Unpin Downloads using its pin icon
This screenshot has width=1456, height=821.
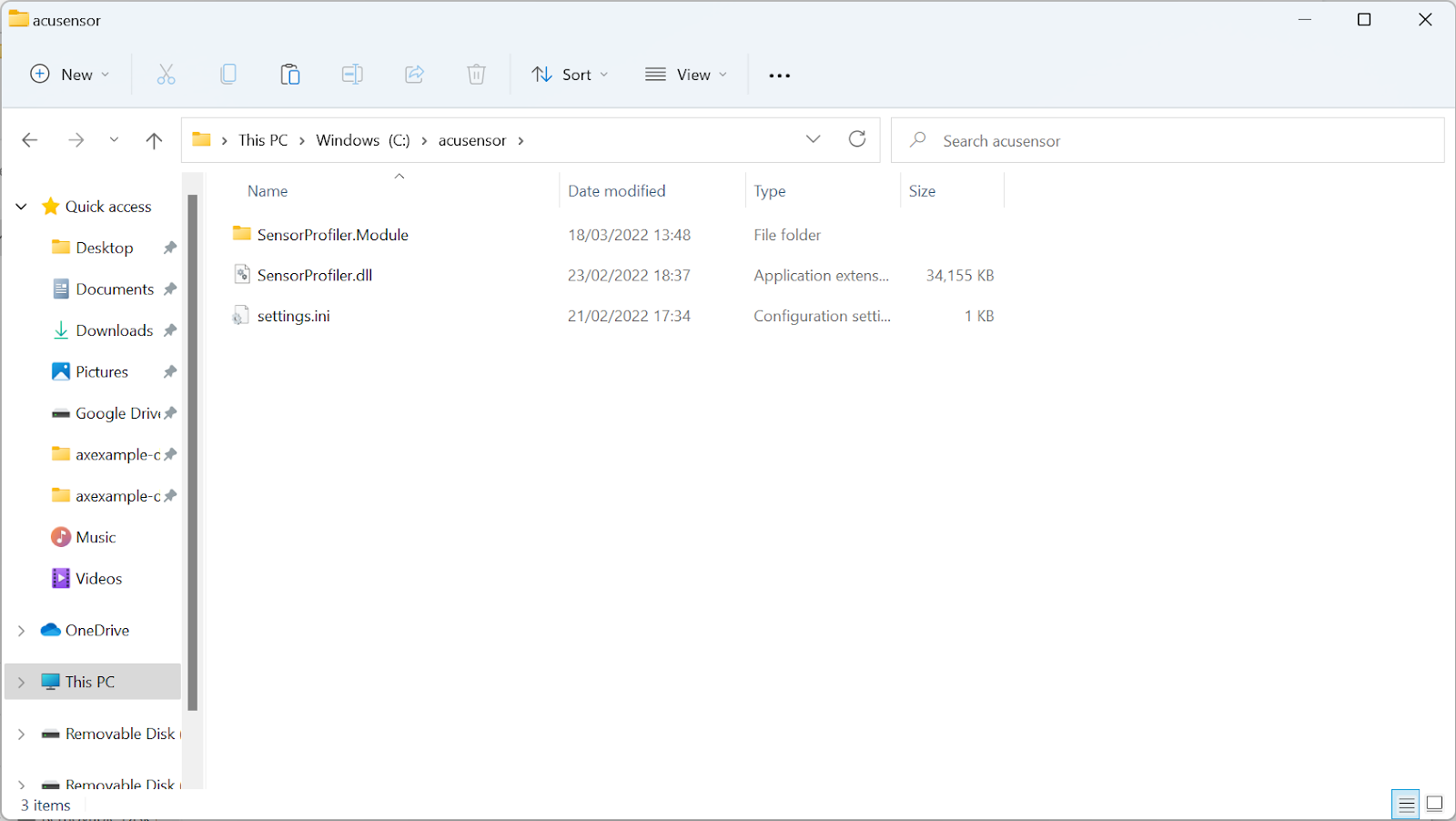click(x=170, y=330)
